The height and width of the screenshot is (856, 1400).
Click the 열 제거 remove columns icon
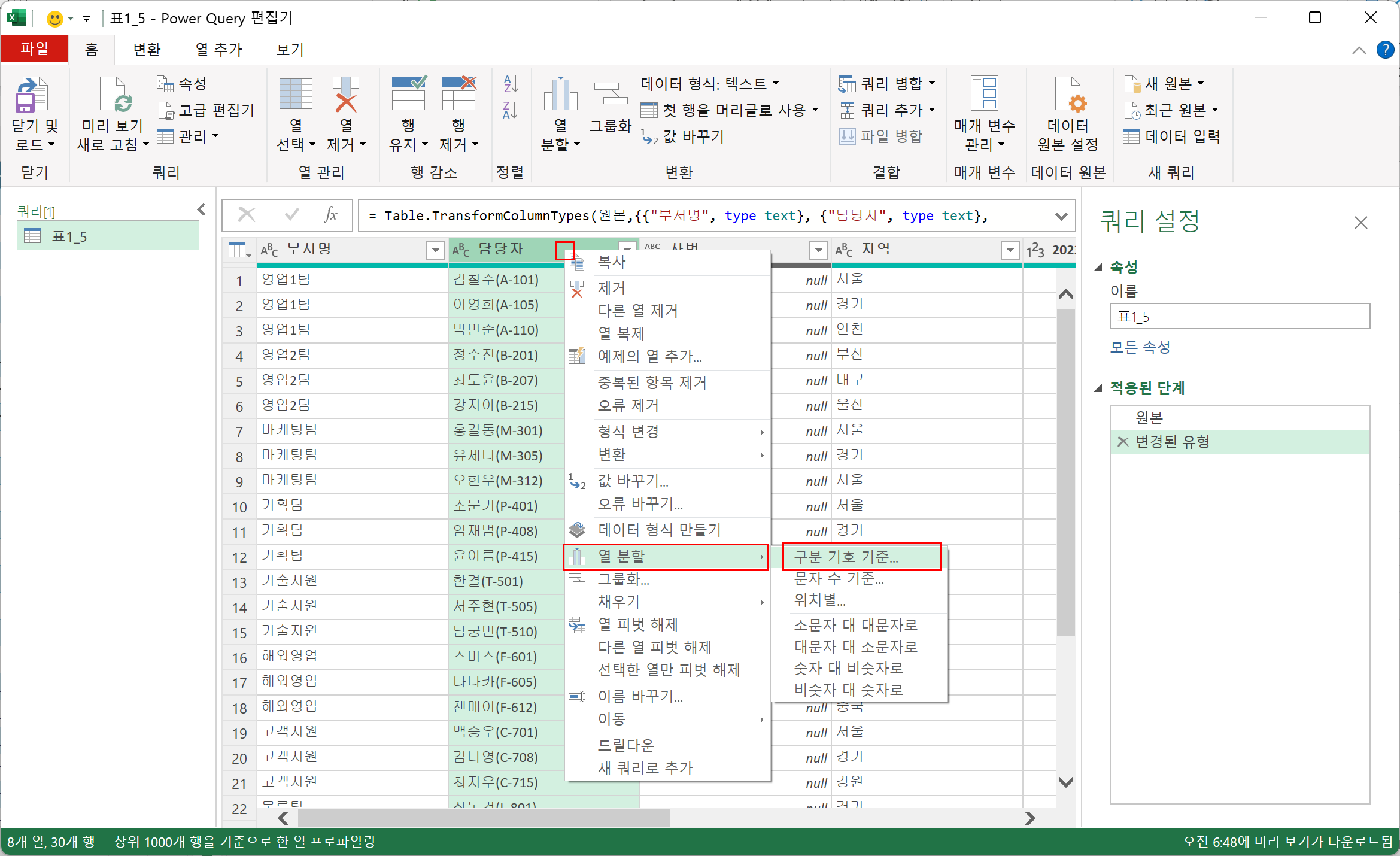click(x=346, y=95)
